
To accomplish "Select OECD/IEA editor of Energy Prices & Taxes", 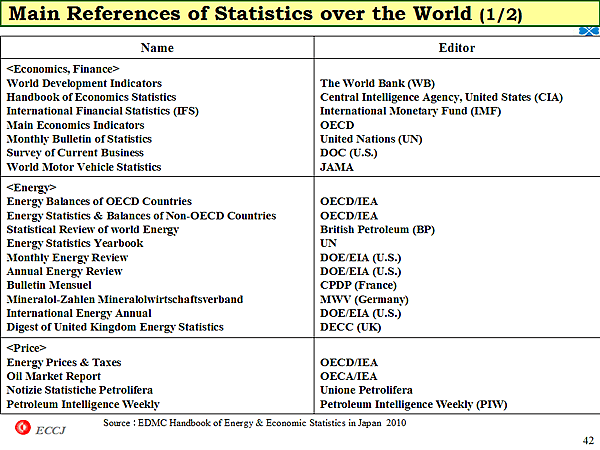I will (349, 362).
